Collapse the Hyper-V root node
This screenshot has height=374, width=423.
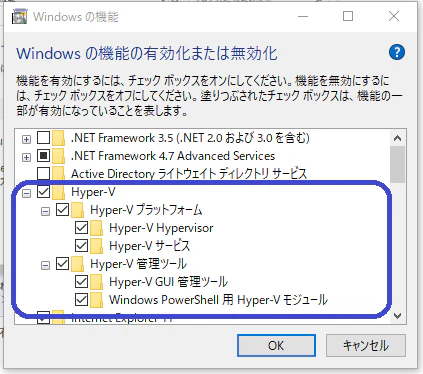[x=26, y=193]
